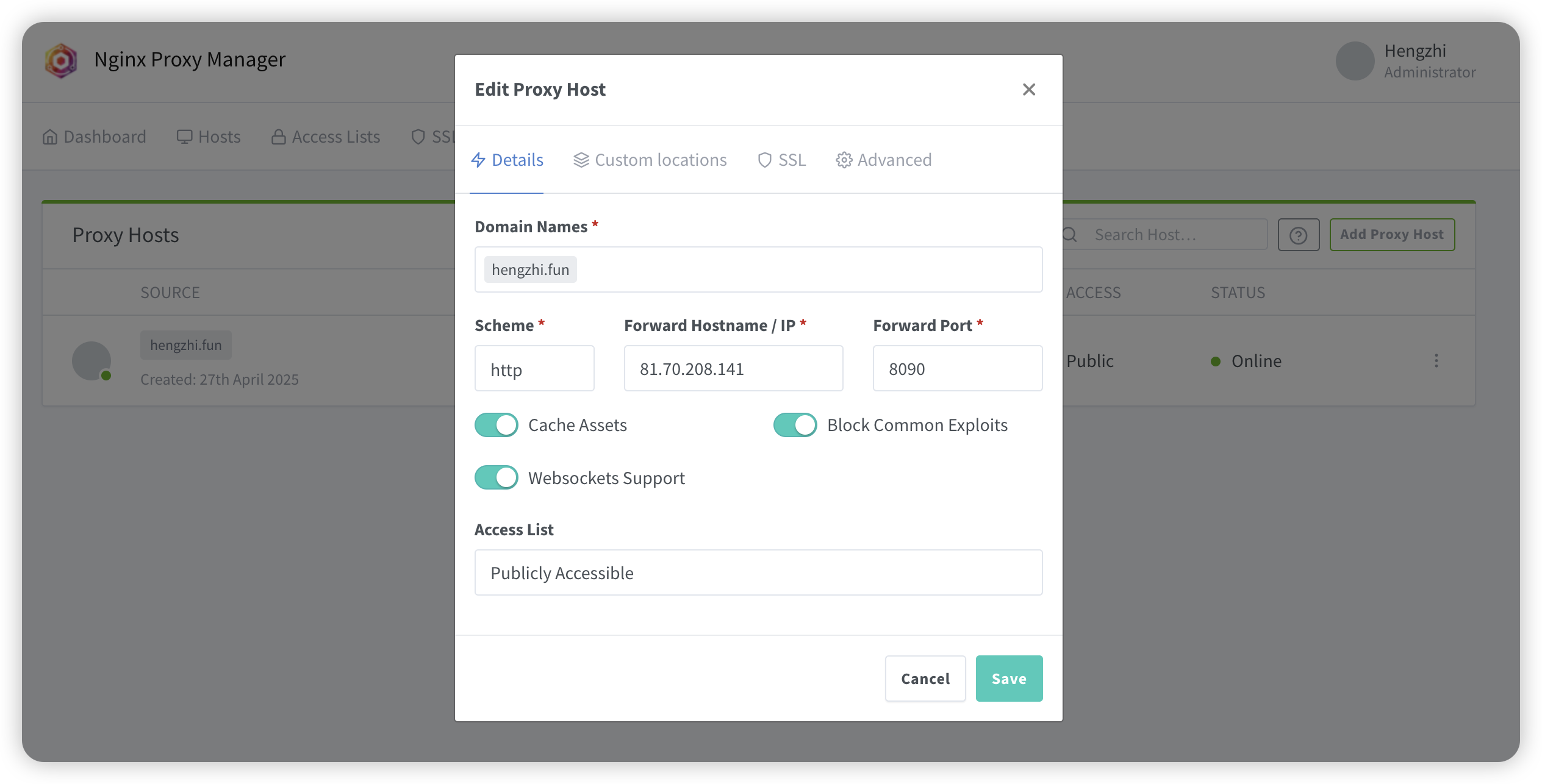The width and height of the screenshot is (1542, 784).
Task: Click the Hengzhi user avatar
Action: pyautogui.click(x=1355, y=61)
